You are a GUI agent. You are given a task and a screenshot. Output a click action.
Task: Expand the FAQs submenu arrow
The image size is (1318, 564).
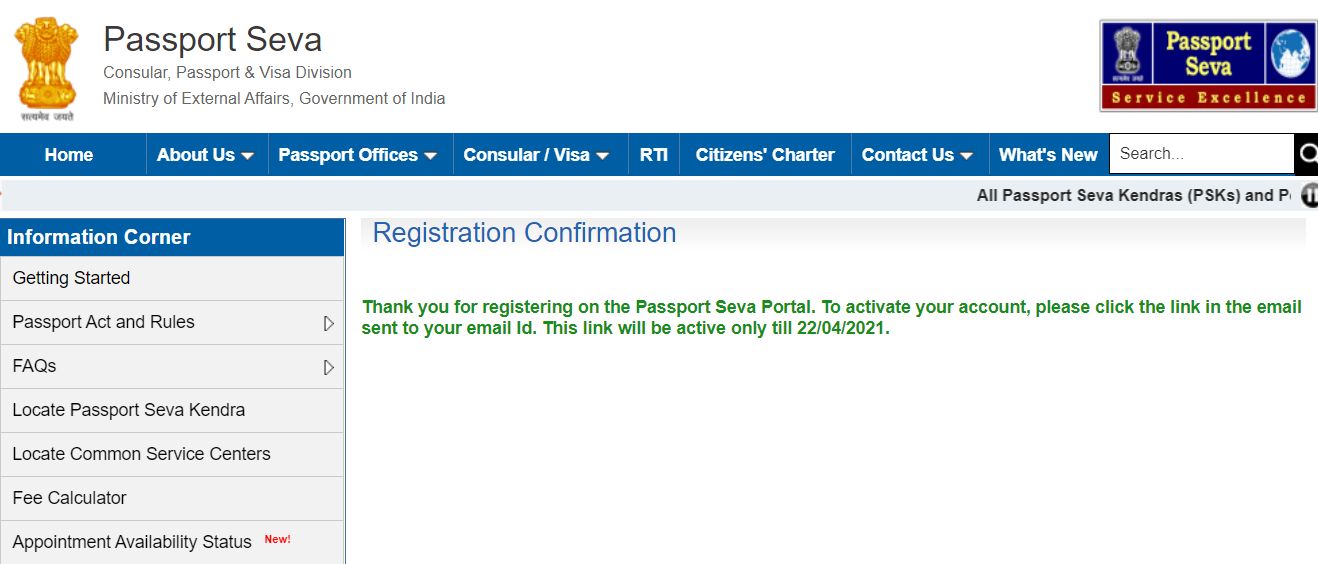click(x=328, y=367)
